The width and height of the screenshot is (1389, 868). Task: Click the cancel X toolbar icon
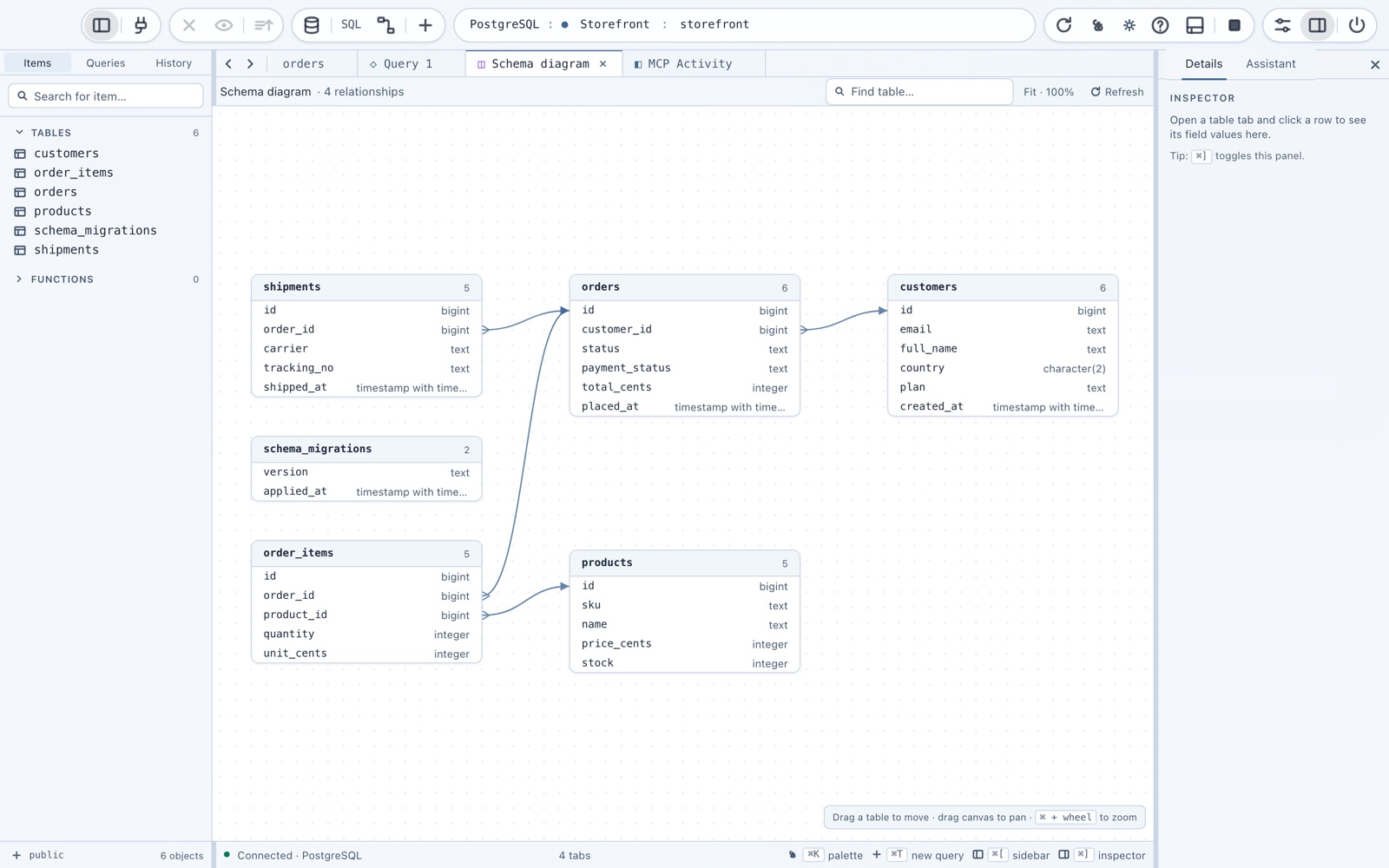189,25
